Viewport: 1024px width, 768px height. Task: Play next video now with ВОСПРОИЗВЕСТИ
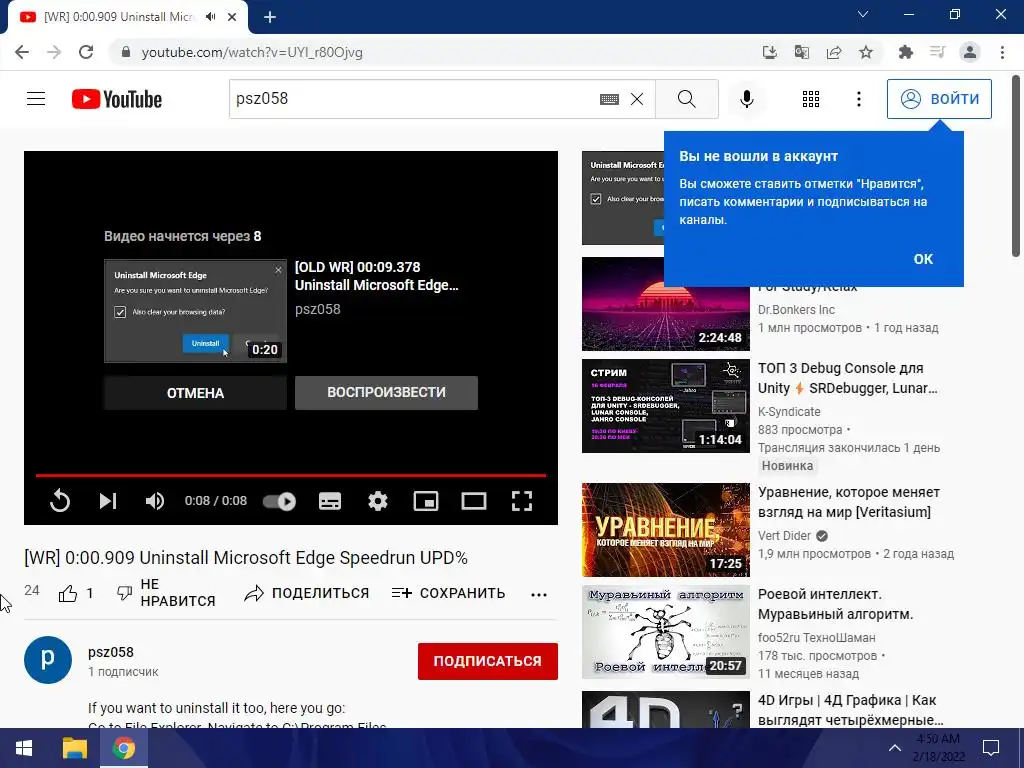click(x=386, y=392)
